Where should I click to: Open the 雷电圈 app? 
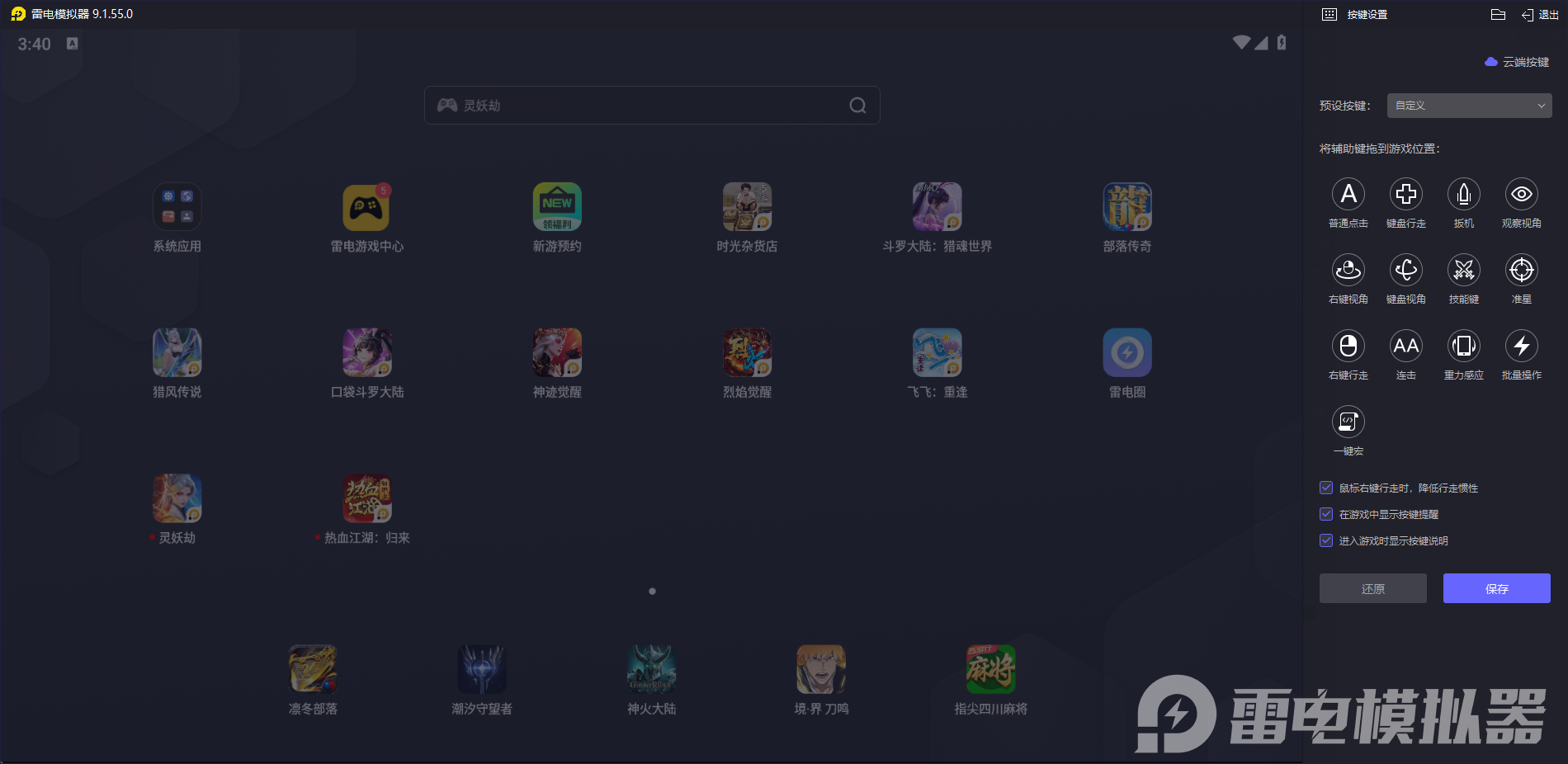[x=1127, y=352]
